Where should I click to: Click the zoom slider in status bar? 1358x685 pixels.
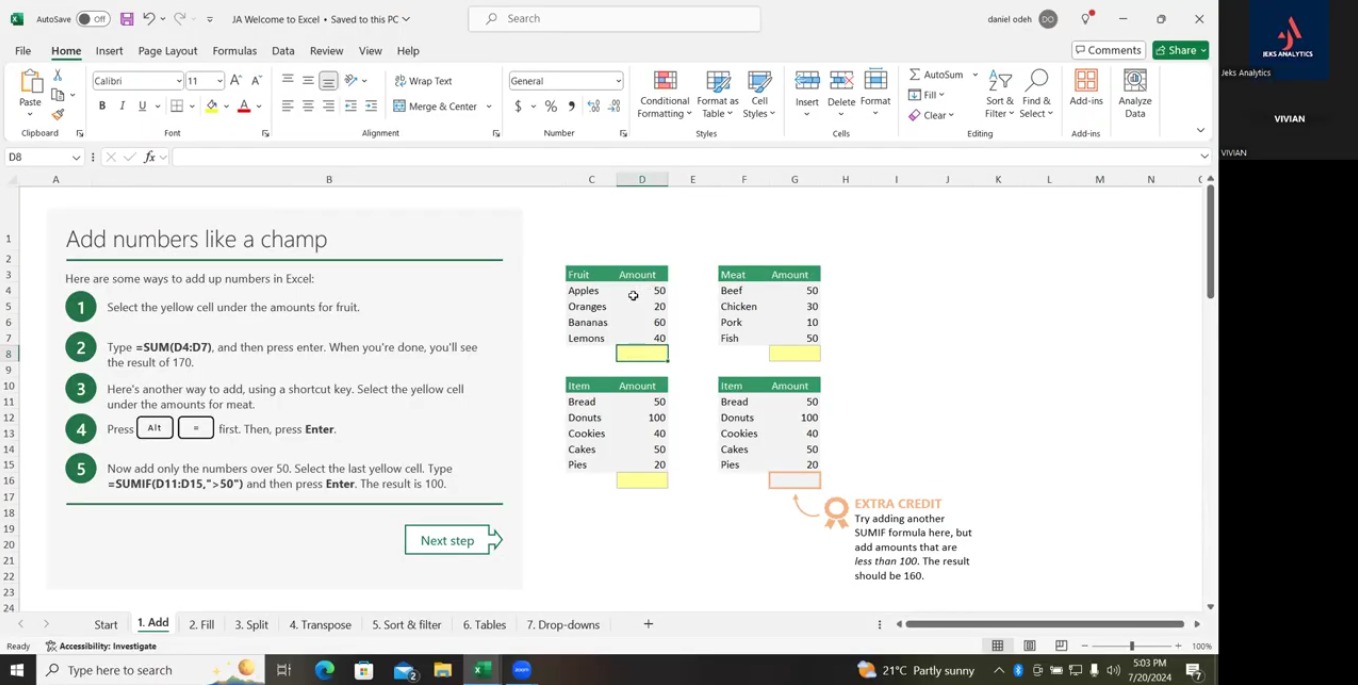point(1131,646)
